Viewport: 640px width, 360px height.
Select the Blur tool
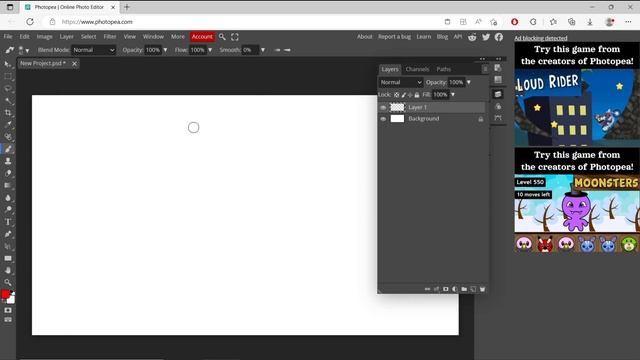point(8,198)
